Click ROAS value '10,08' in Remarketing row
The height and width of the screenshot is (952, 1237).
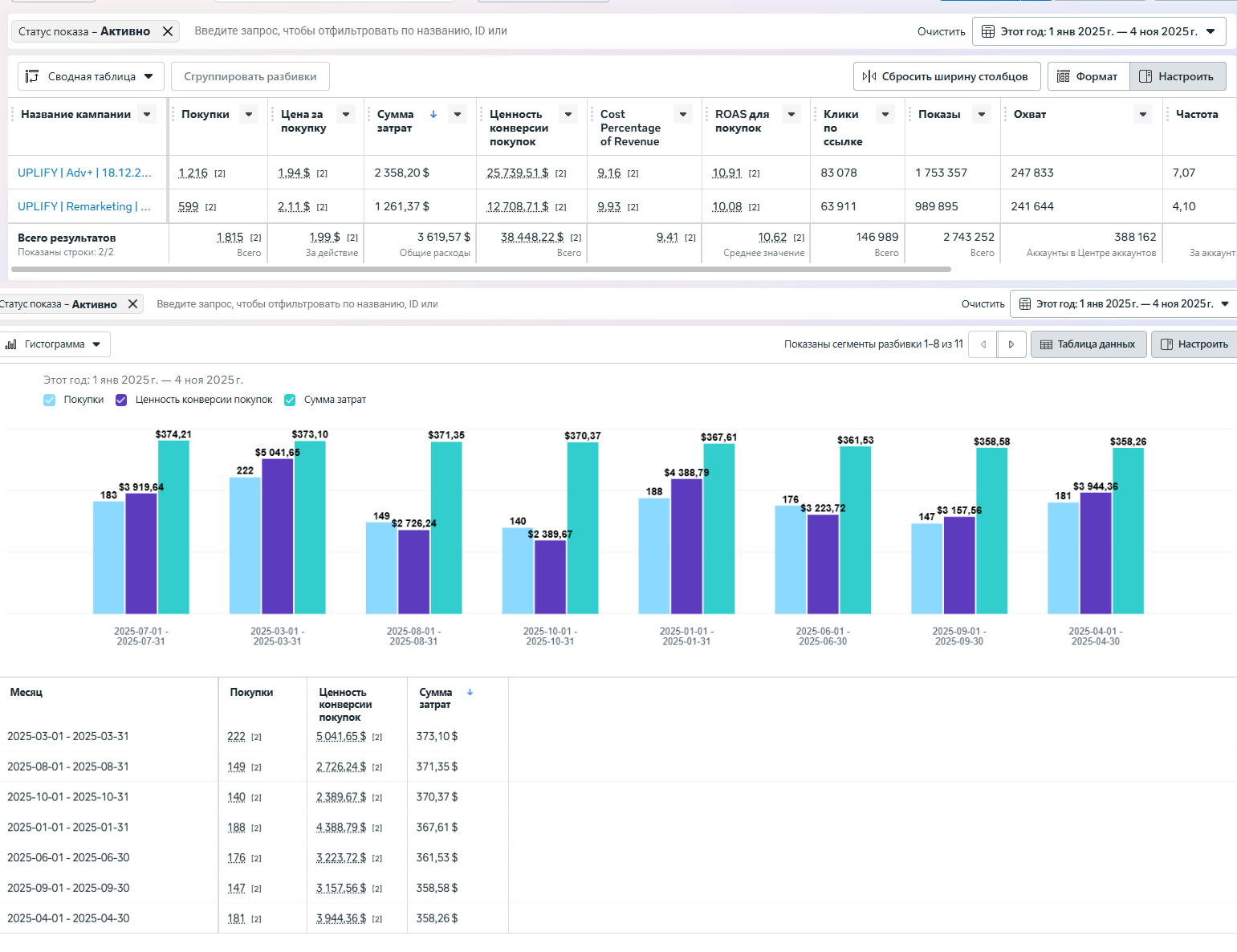tap(727, 206)
